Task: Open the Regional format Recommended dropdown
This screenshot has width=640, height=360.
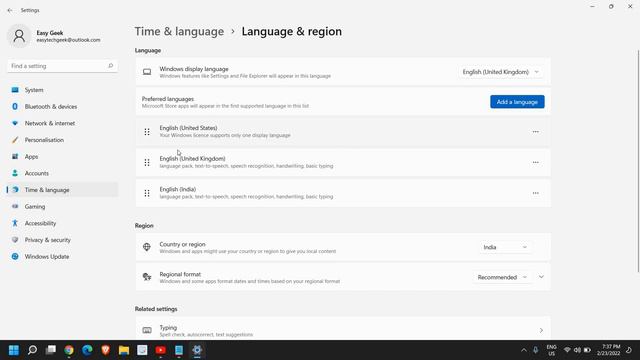Action: click(x=502, y=277)
